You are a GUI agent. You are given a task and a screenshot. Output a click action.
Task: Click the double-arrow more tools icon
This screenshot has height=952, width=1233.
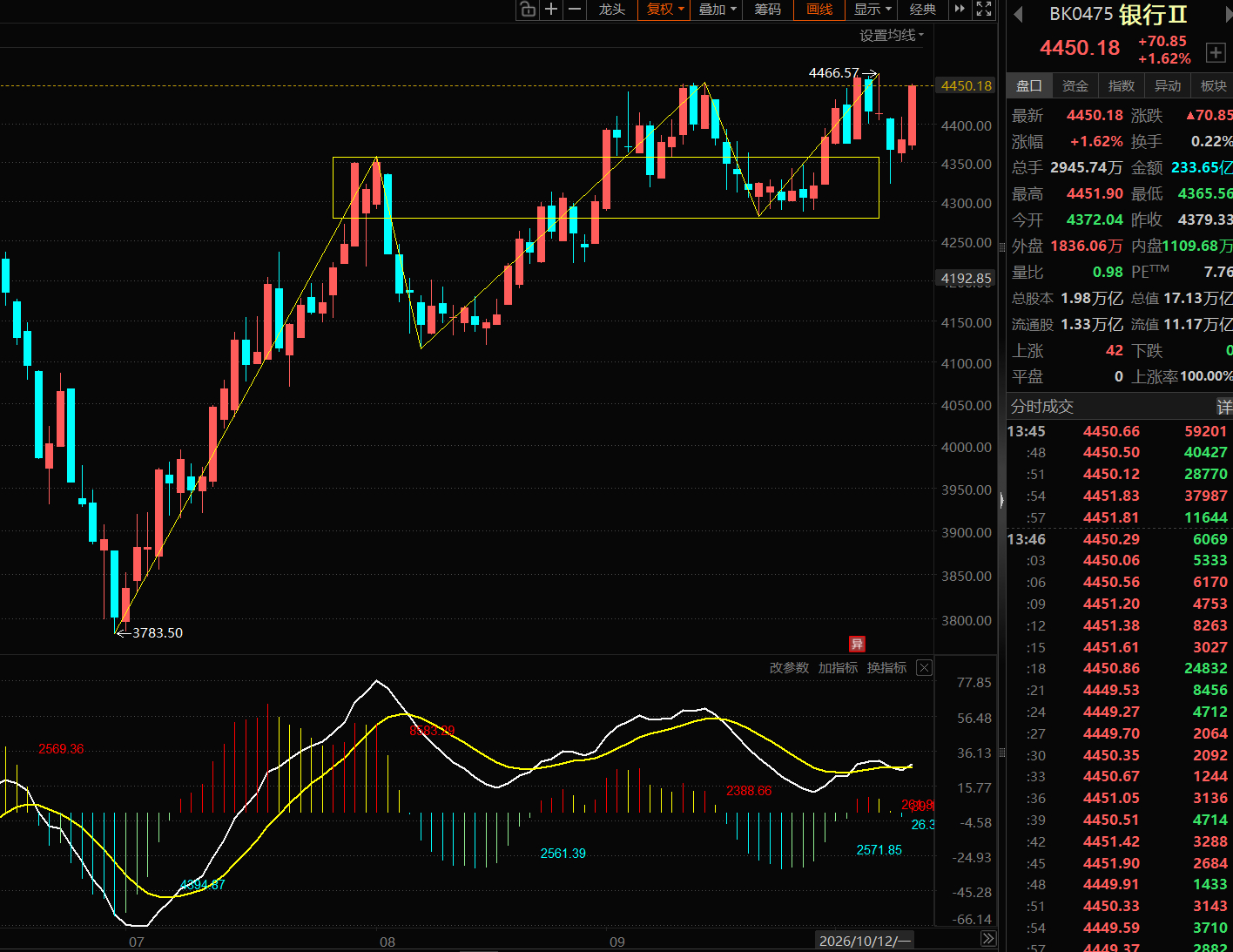(960, 10)
